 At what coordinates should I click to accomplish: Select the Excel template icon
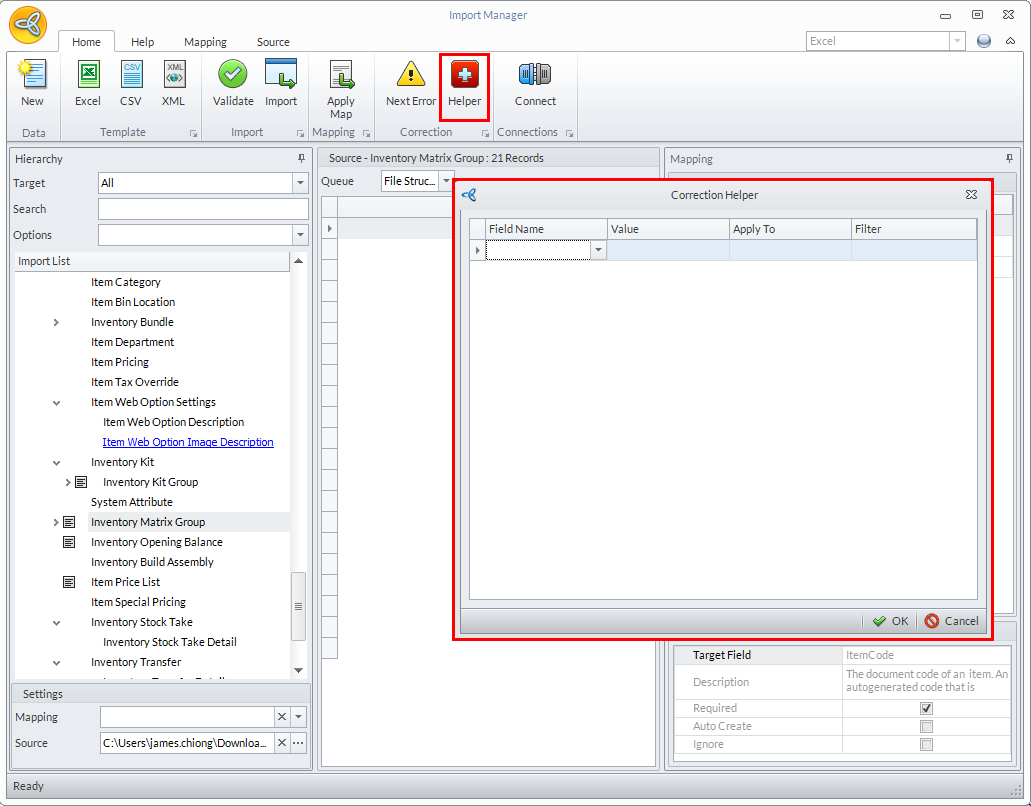coord(88,83)
